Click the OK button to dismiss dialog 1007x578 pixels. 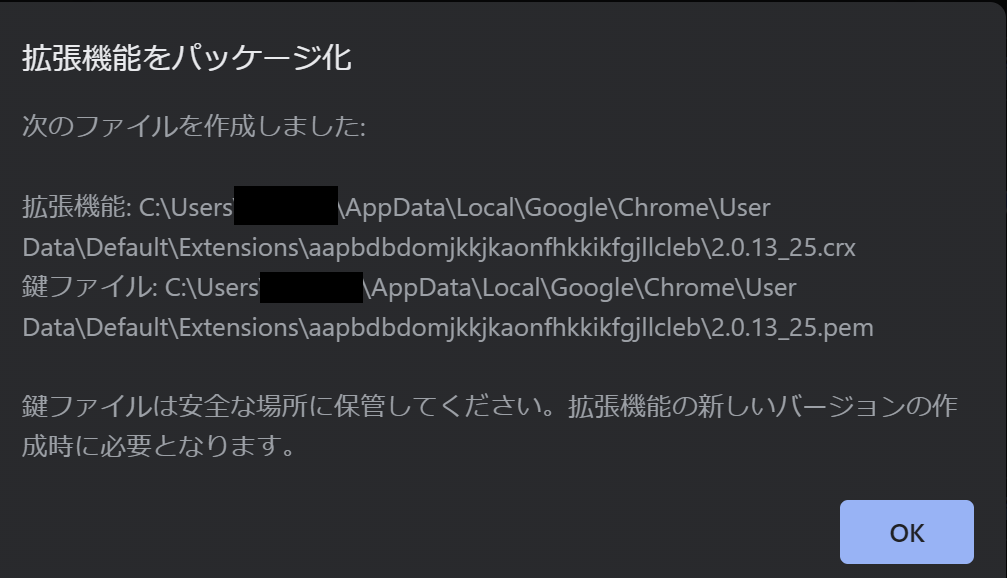(x=906, y=532)
